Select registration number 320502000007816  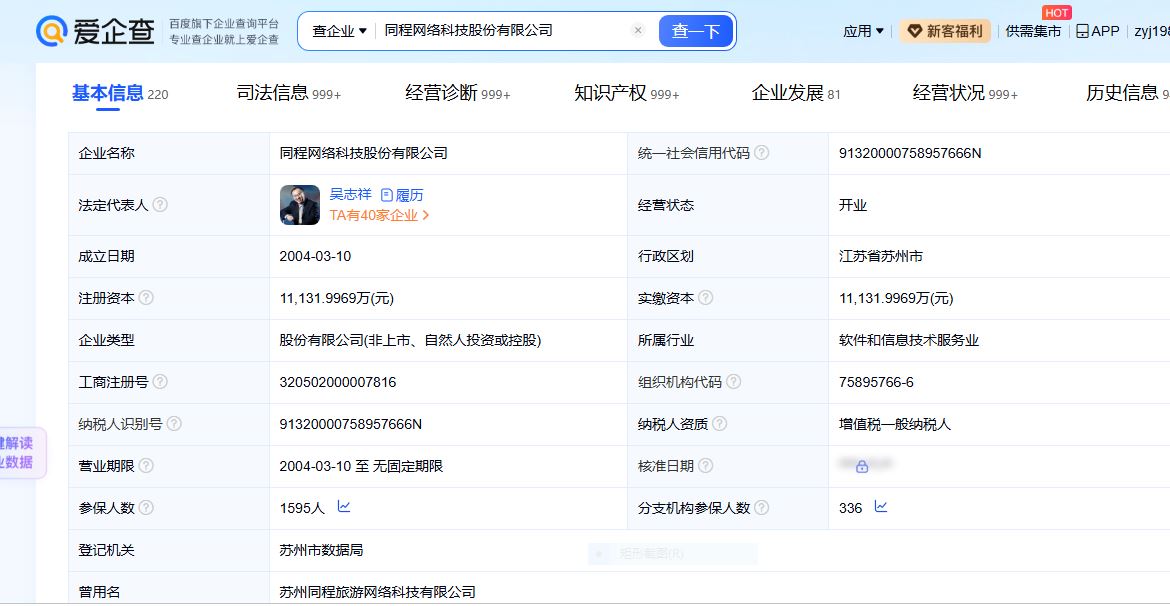tap(338, 382)
